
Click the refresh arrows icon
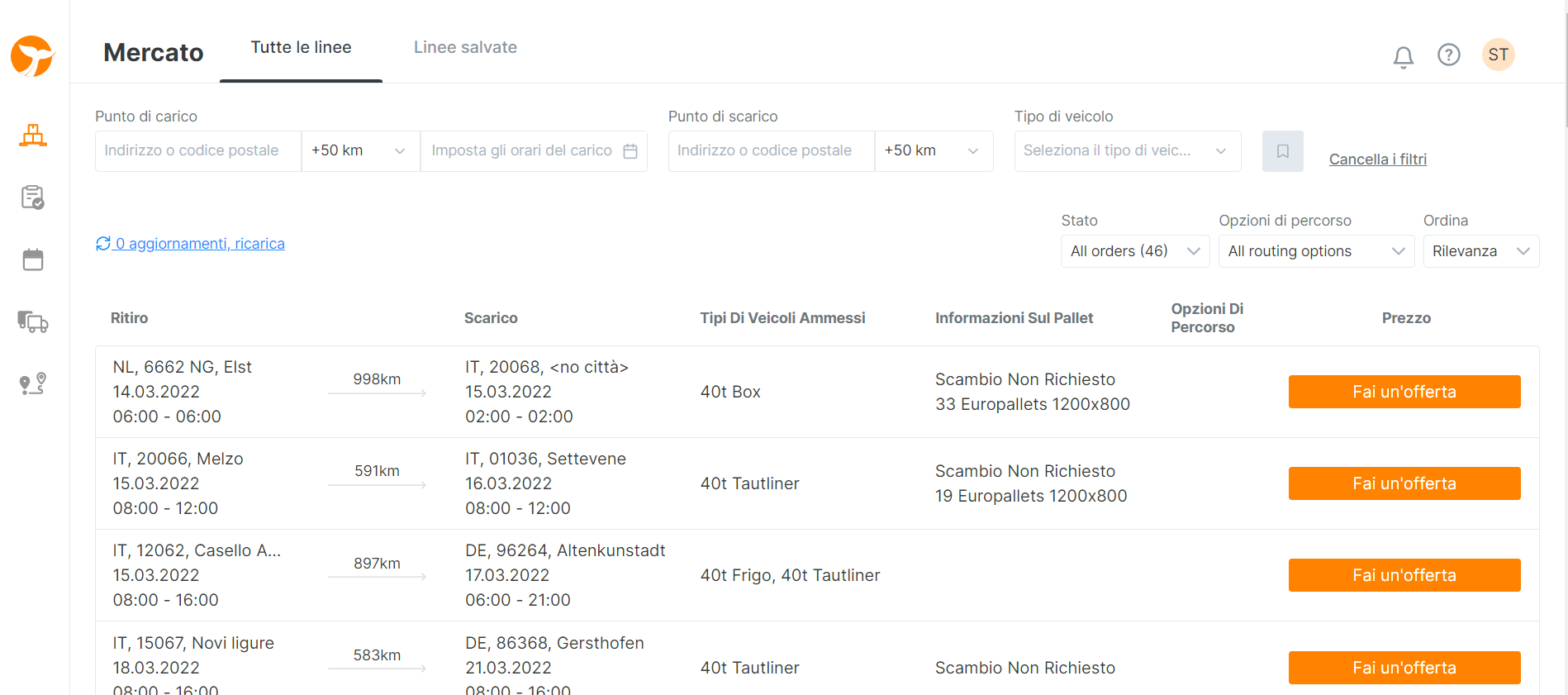coord(103,243)
